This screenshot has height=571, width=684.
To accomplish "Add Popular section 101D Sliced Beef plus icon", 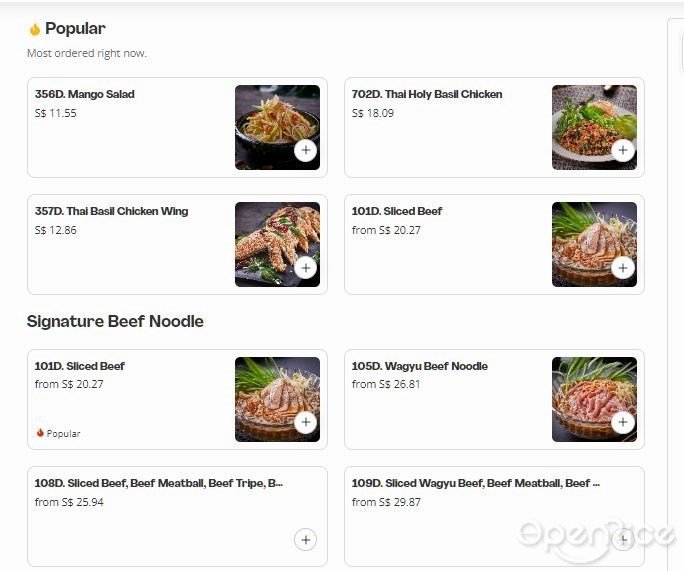I will [623, 267].
